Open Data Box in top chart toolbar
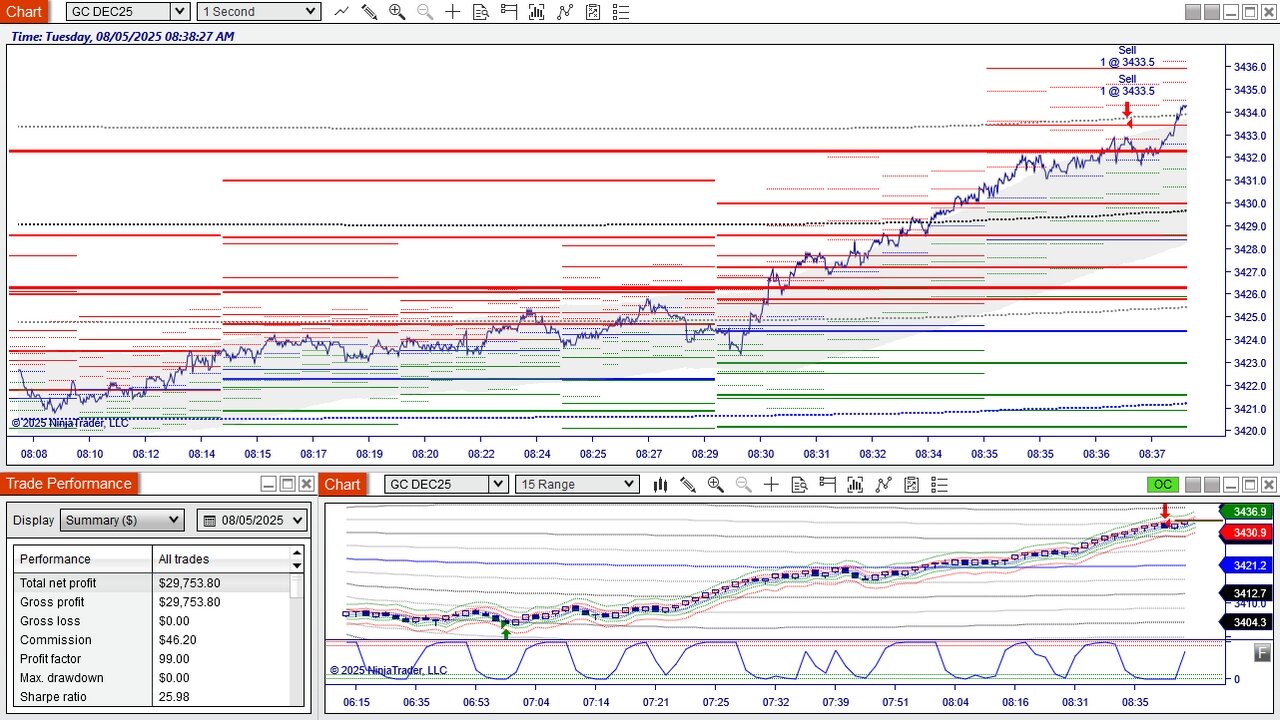 pyautogui.click(x=481, y=12)
